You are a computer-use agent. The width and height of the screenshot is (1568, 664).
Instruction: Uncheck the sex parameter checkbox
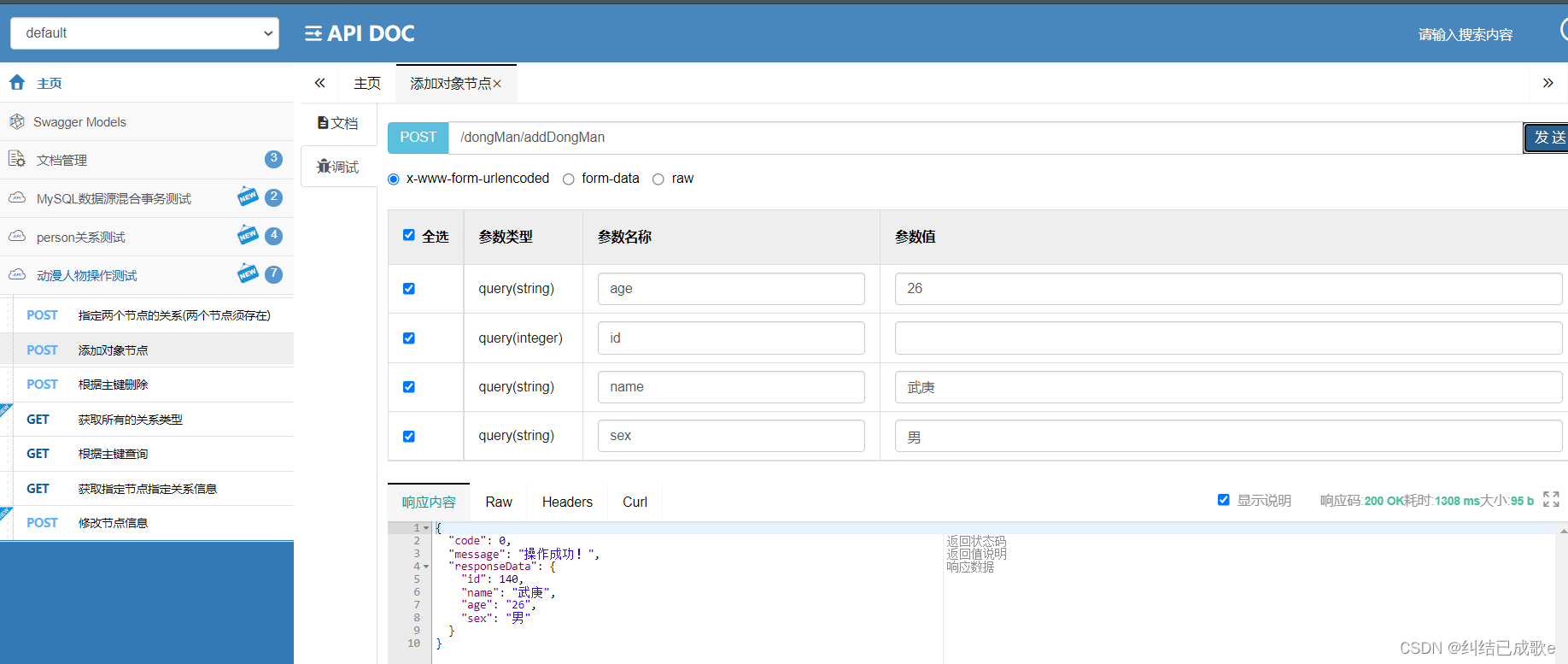pyautogui.click(x=409, y=437)
